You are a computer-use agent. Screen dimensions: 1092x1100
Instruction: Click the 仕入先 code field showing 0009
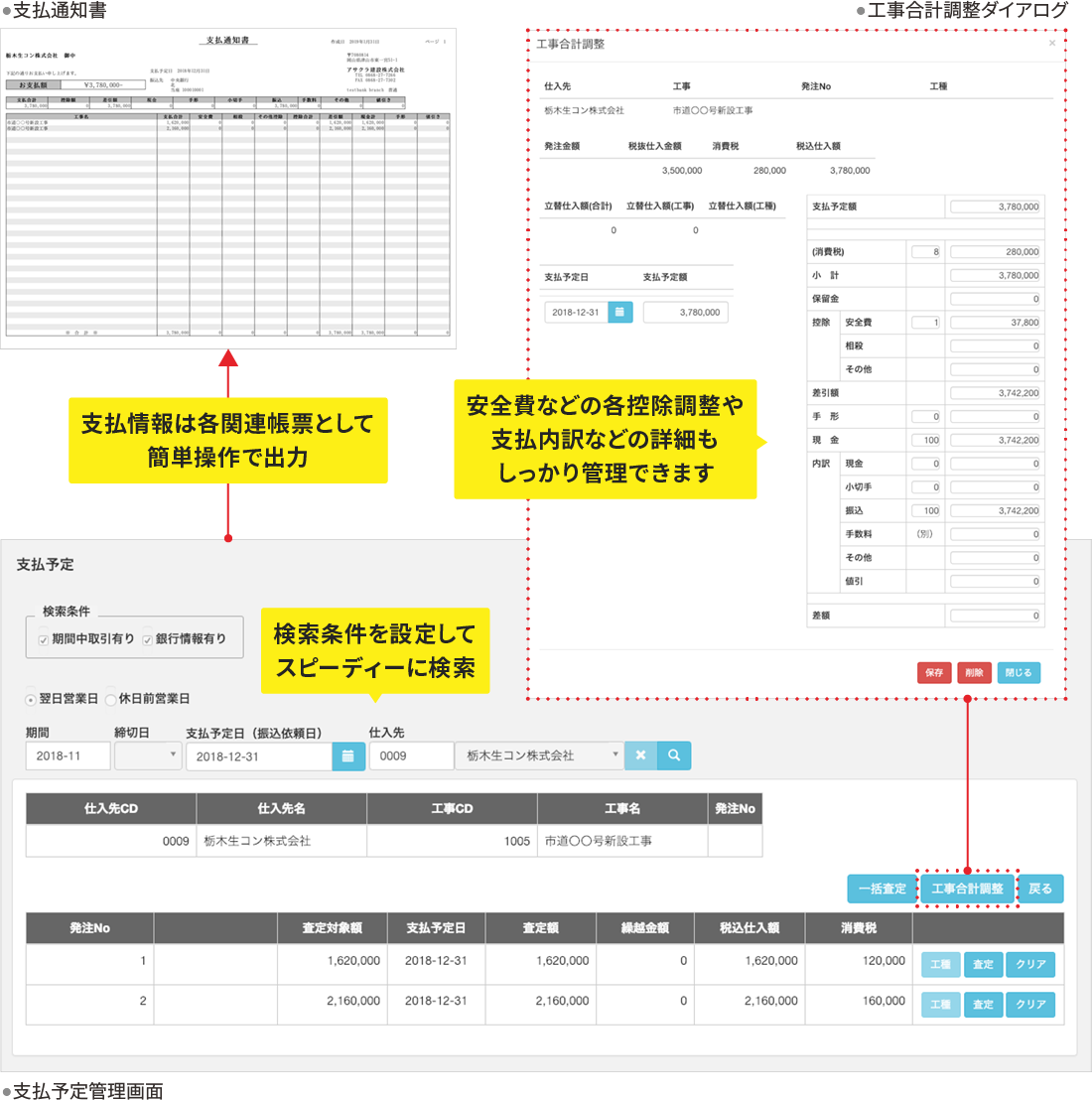coord(412,756)
